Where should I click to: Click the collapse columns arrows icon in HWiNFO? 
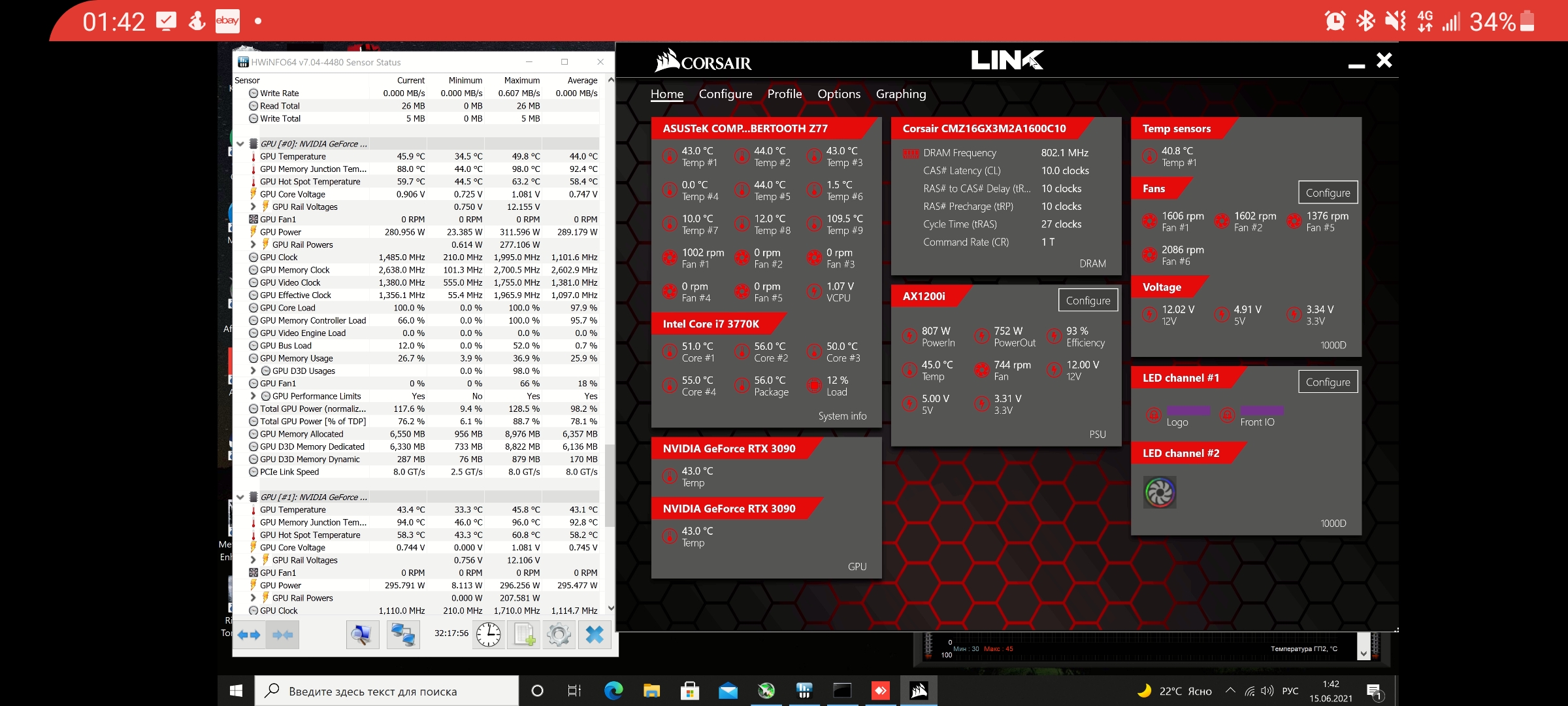click(x=282, y=635)
